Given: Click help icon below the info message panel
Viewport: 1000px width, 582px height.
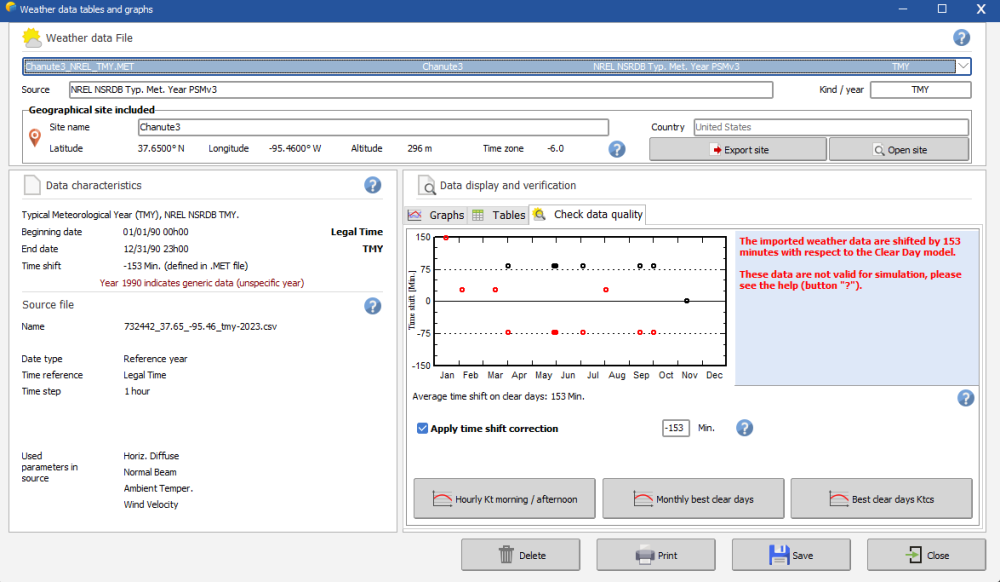Looking at the screenshot, I should pos(965,398).
